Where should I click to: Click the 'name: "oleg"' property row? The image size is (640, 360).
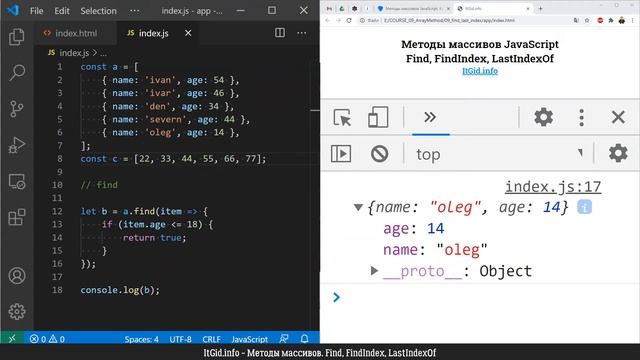435,249
